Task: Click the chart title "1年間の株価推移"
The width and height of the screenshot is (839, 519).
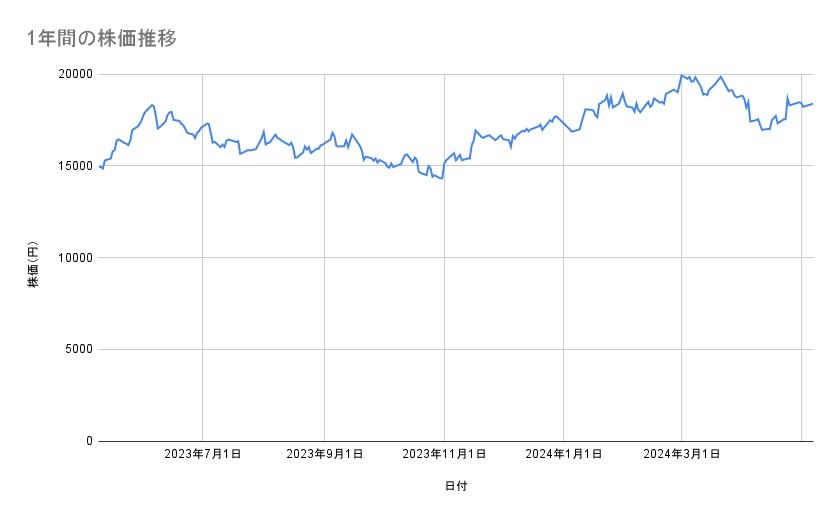Action: tap(103, 39)
